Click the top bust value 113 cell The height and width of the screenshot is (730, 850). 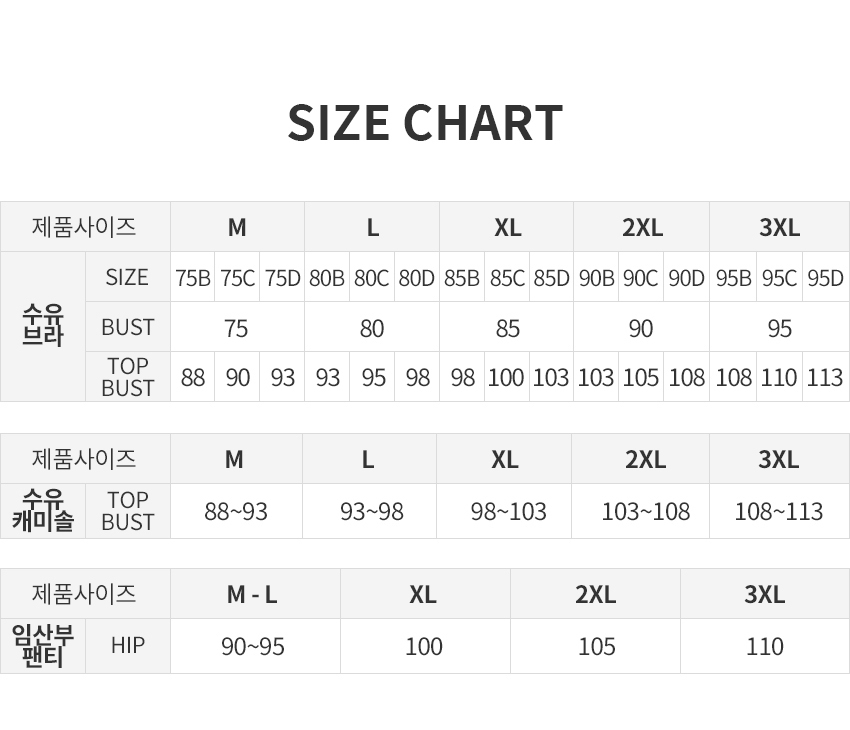coord(826,377)
